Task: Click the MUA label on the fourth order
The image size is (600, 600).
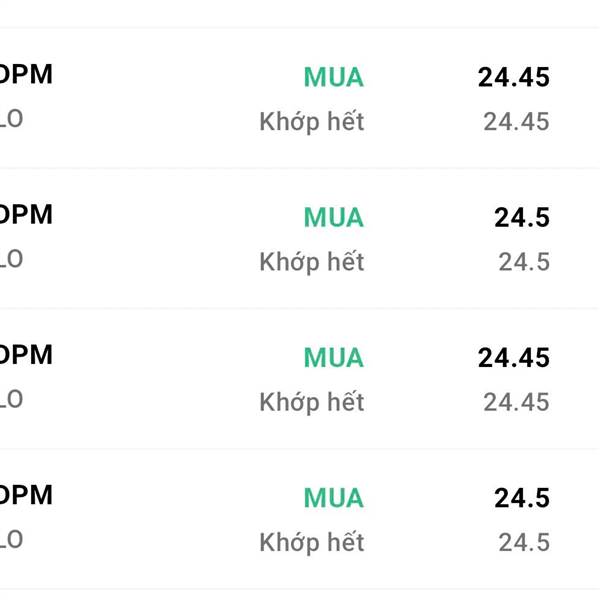Action: [334, 498]
